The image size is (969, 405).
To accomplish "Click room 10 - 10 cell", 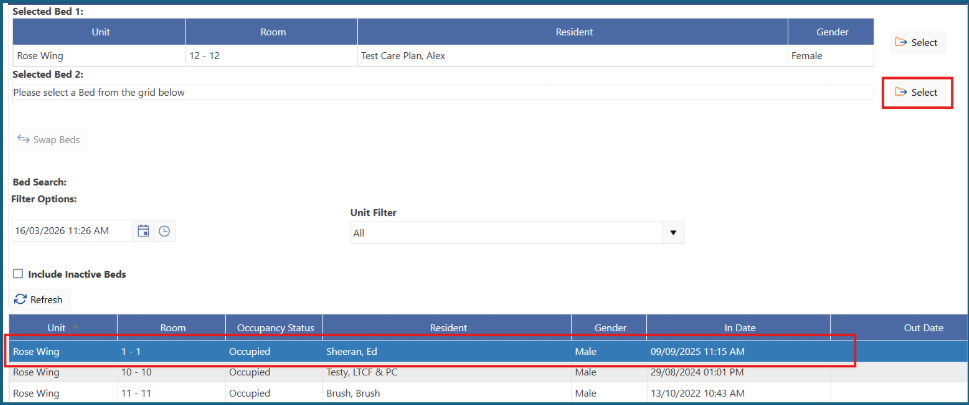I will [x=172, y=373].
